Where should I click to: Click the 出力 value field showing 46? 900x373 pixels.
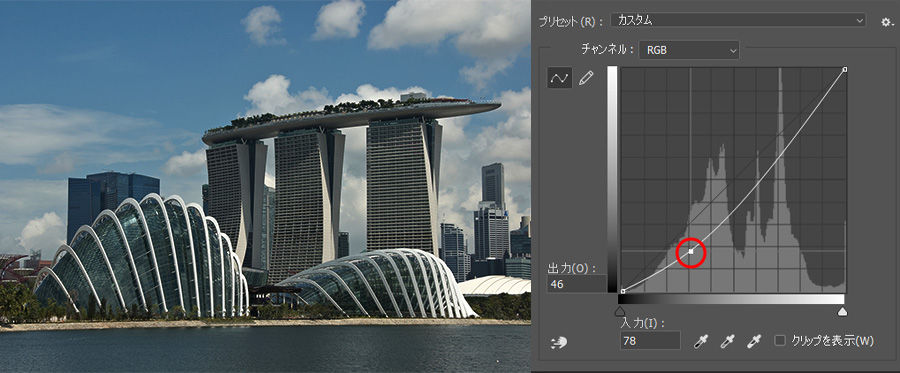tap(576, 283)
